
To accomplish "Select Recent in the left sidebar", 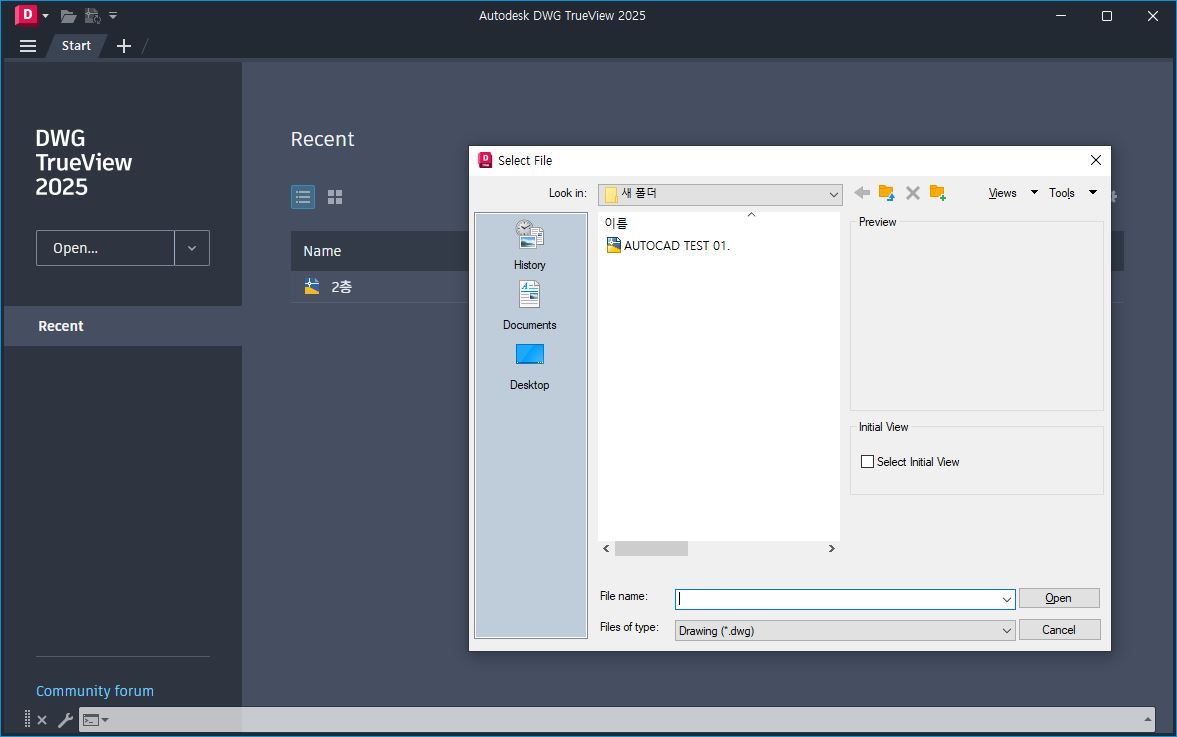I will tap(122, 326).
